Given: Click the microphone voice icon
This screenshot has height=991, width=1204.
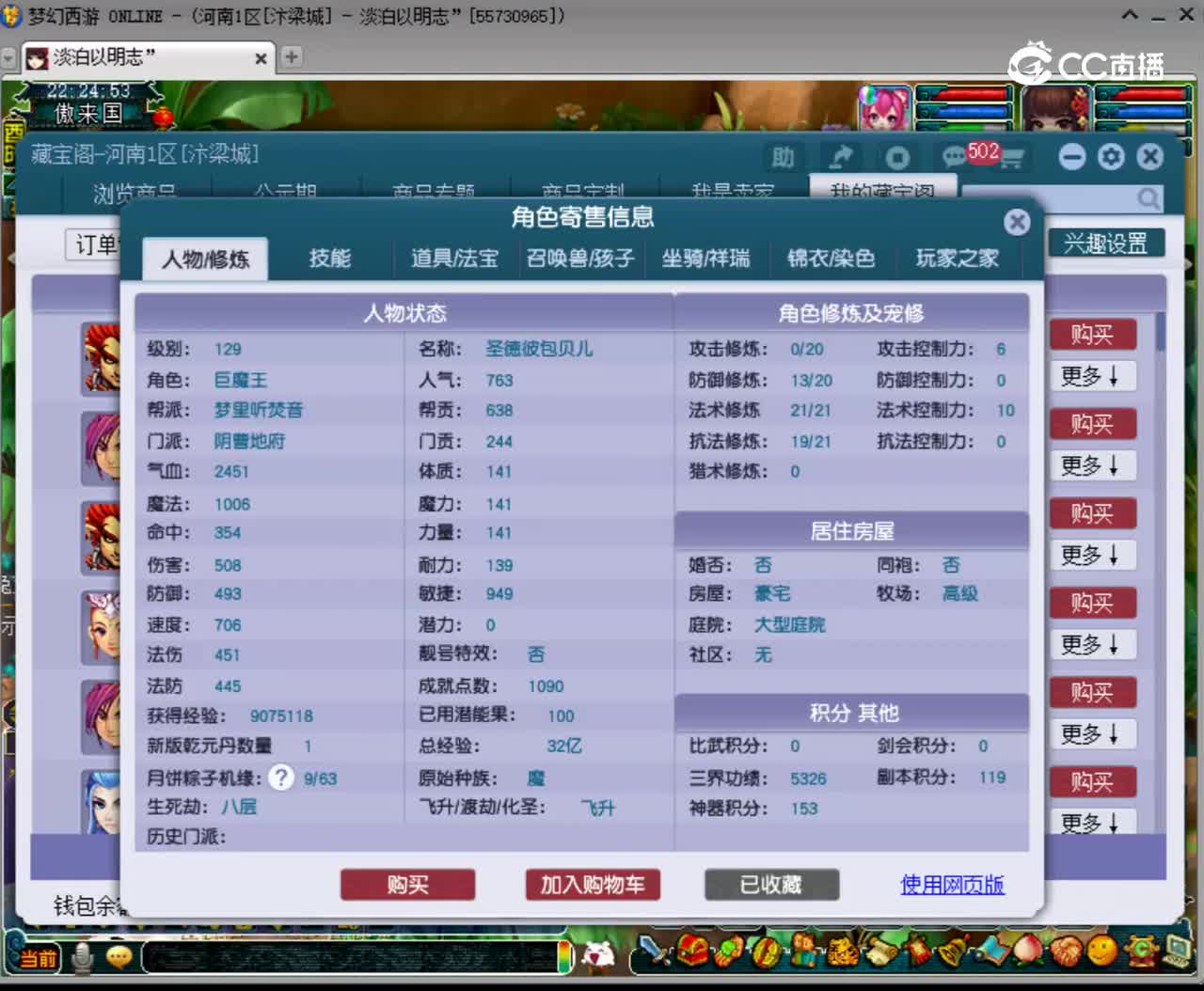Looking at the screenshot, I should click(83, 957).
